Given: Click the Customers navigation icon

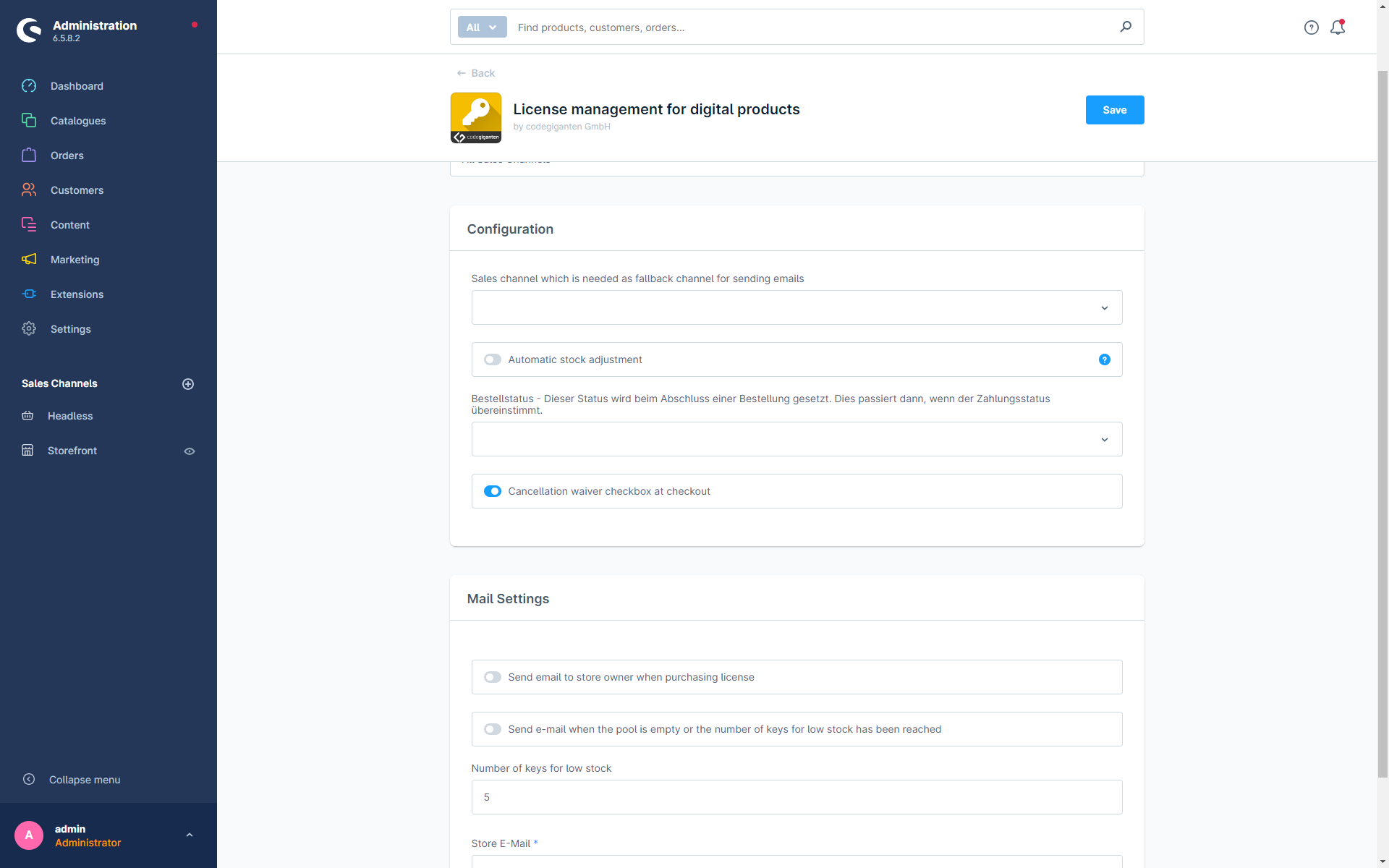Looking at the screenshot, I should 28,189.
